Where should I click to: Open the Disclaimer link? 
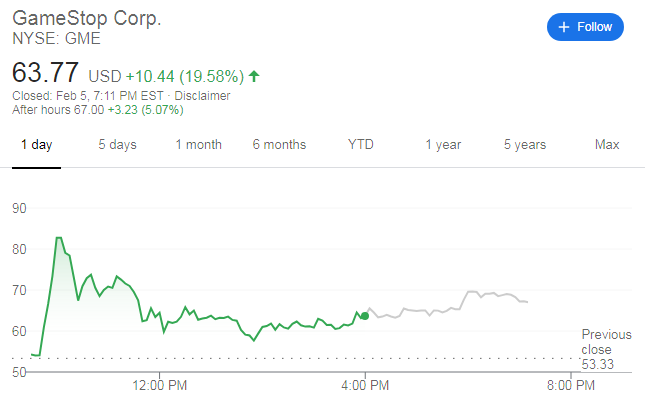(x=203, y=96)
